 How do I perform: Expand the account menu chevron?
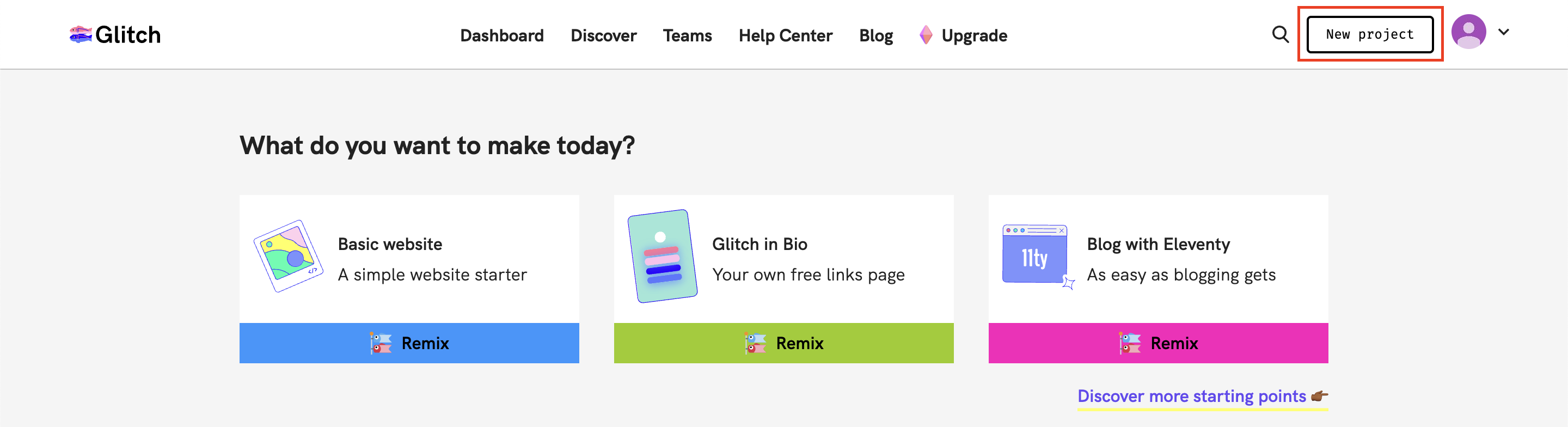(1503, 32)
